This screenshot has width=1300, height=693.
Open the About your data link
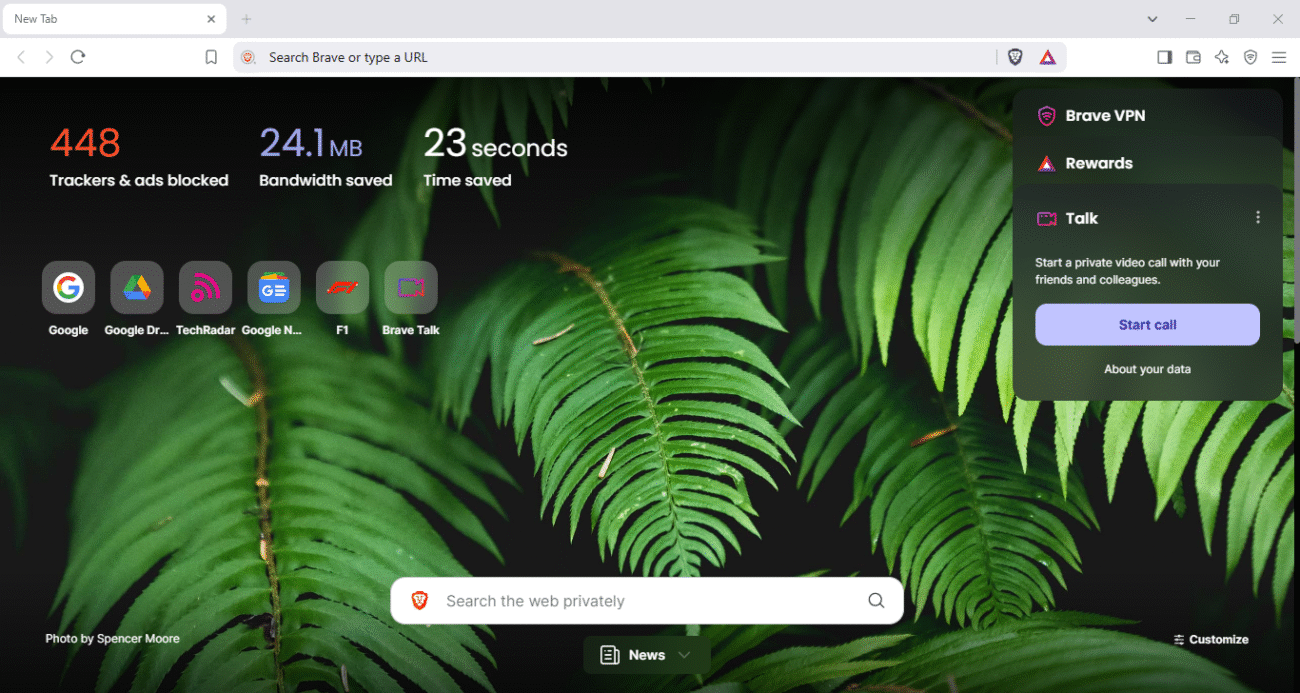click(1147, 368)
